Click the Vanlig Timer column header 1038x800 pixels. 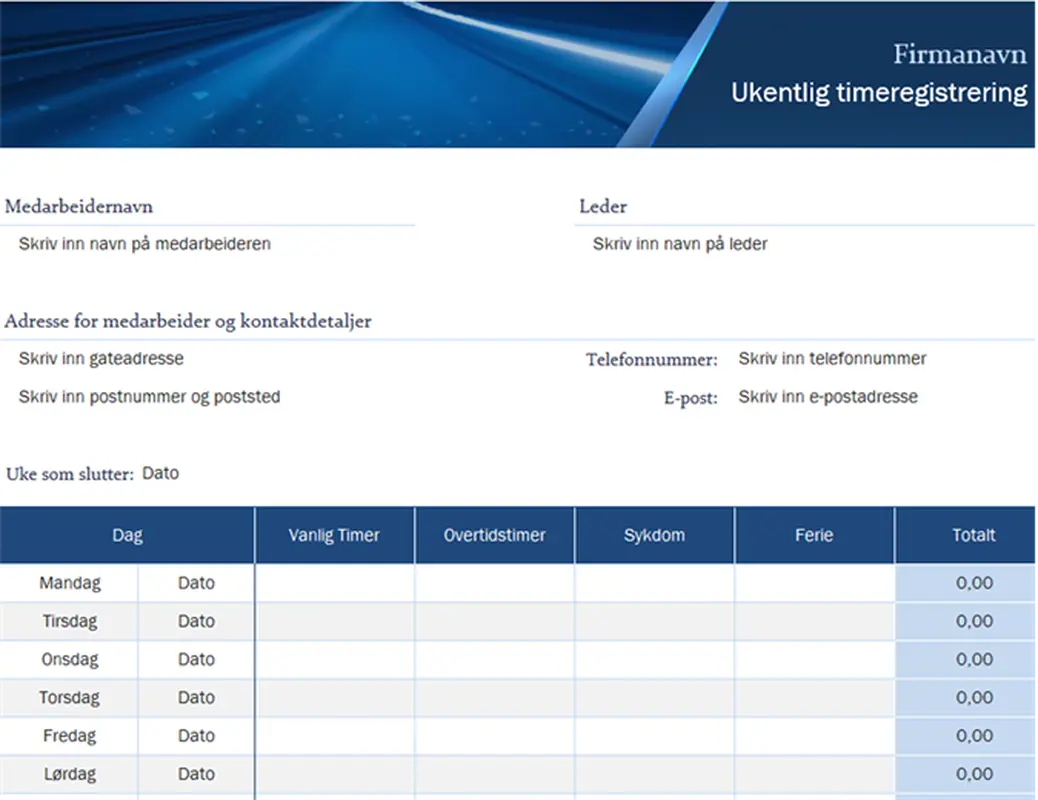(x=333, y=534)
